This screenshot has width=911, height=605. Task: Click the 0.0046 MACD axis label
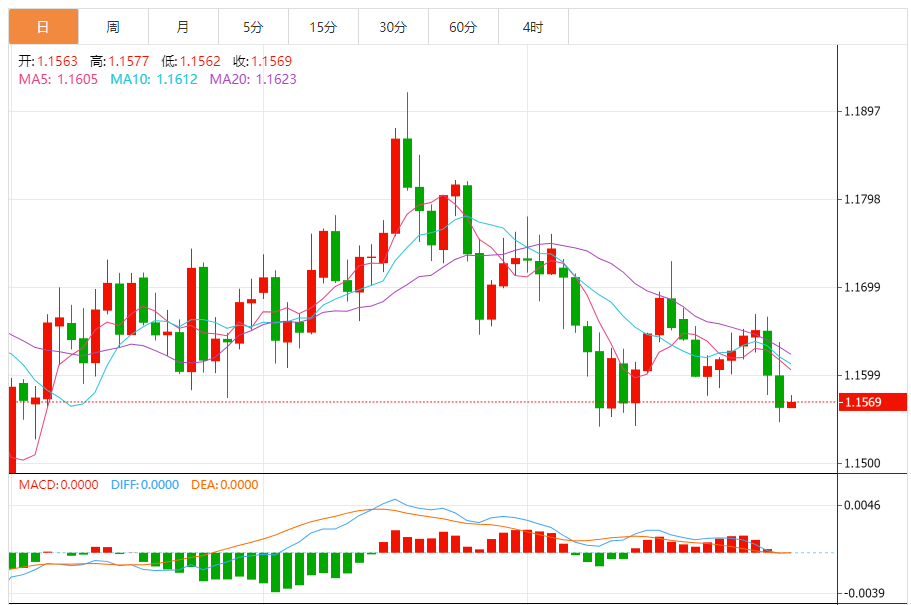(x=862, y=505)
